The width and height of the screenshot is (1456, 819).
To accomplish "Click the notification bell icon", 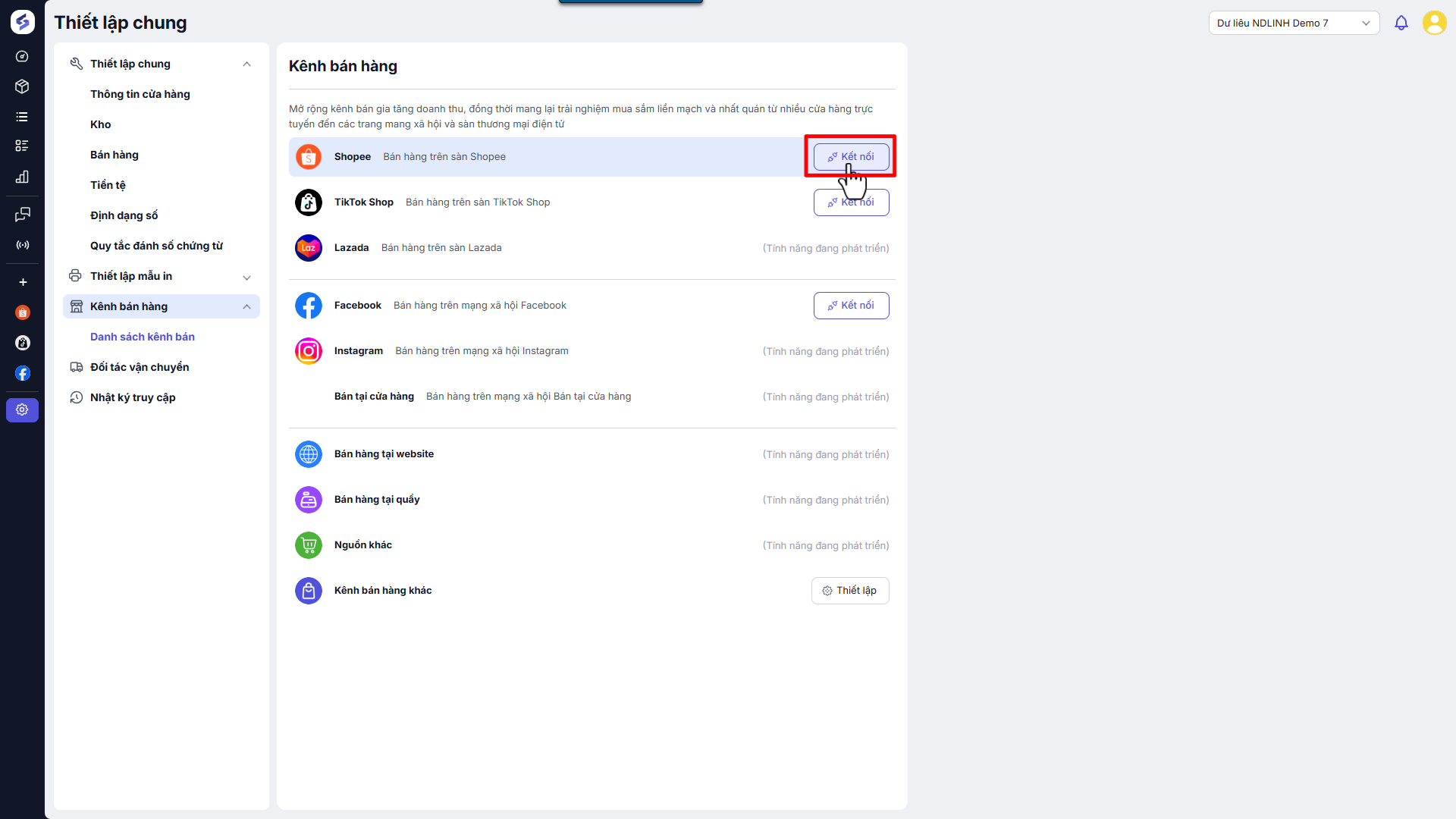I will pos(1401,23).
